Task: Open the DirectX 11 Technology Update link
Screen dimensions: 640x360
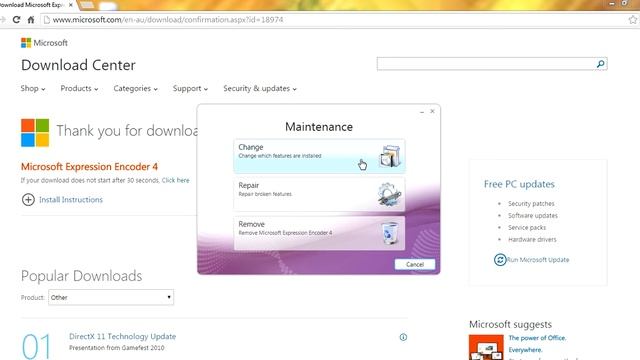Action: point(122,336)
